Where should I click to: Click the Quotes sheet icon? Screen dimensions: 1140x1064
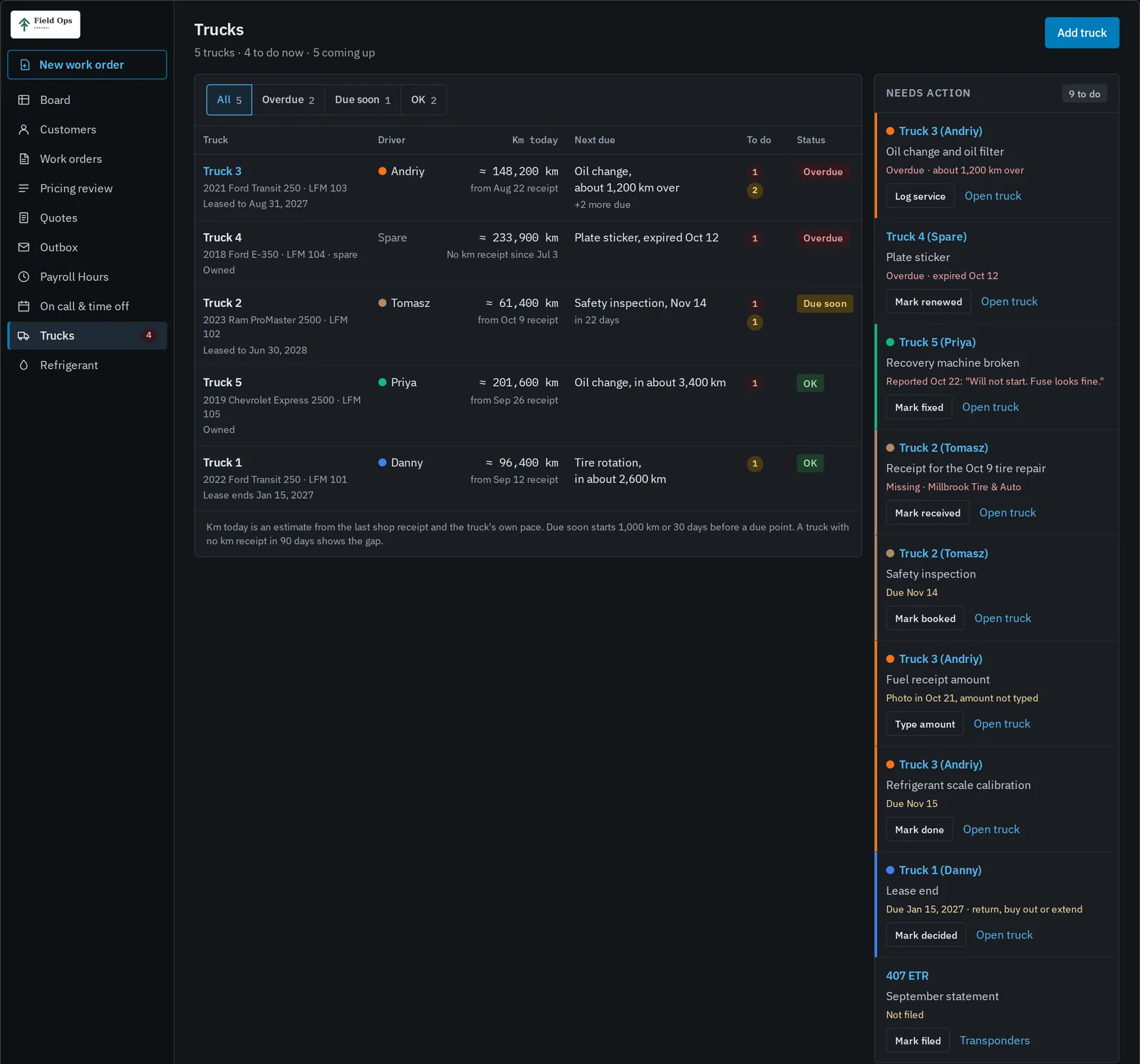[x=24, y=218]
